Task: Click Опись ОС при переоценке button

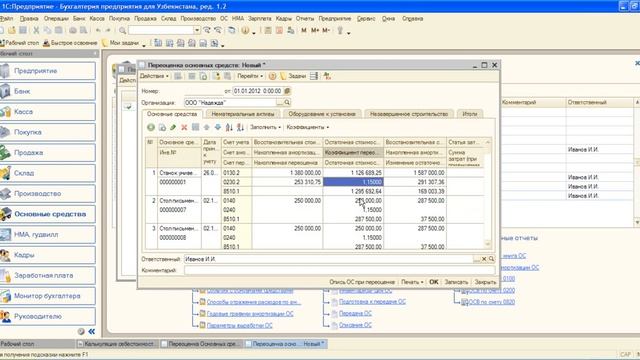Action: [x=362, y=282]
